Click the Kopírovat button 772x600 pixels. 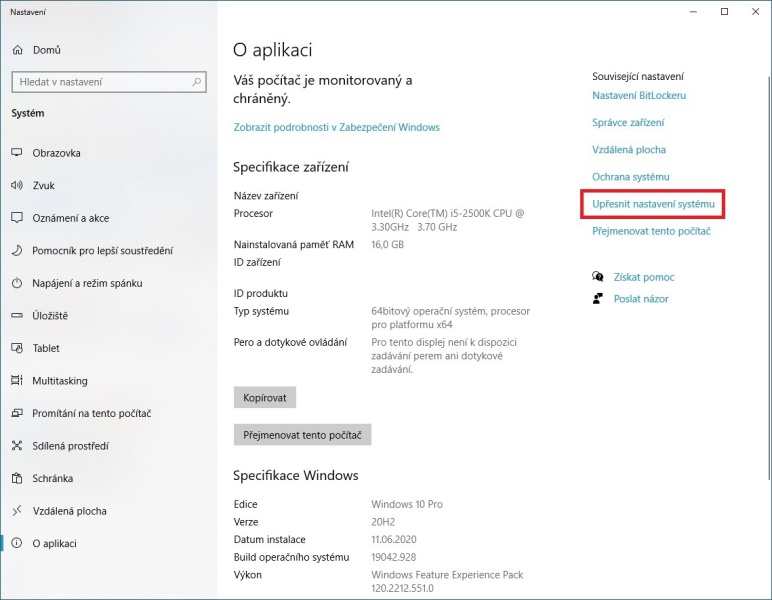coord(265,398)
